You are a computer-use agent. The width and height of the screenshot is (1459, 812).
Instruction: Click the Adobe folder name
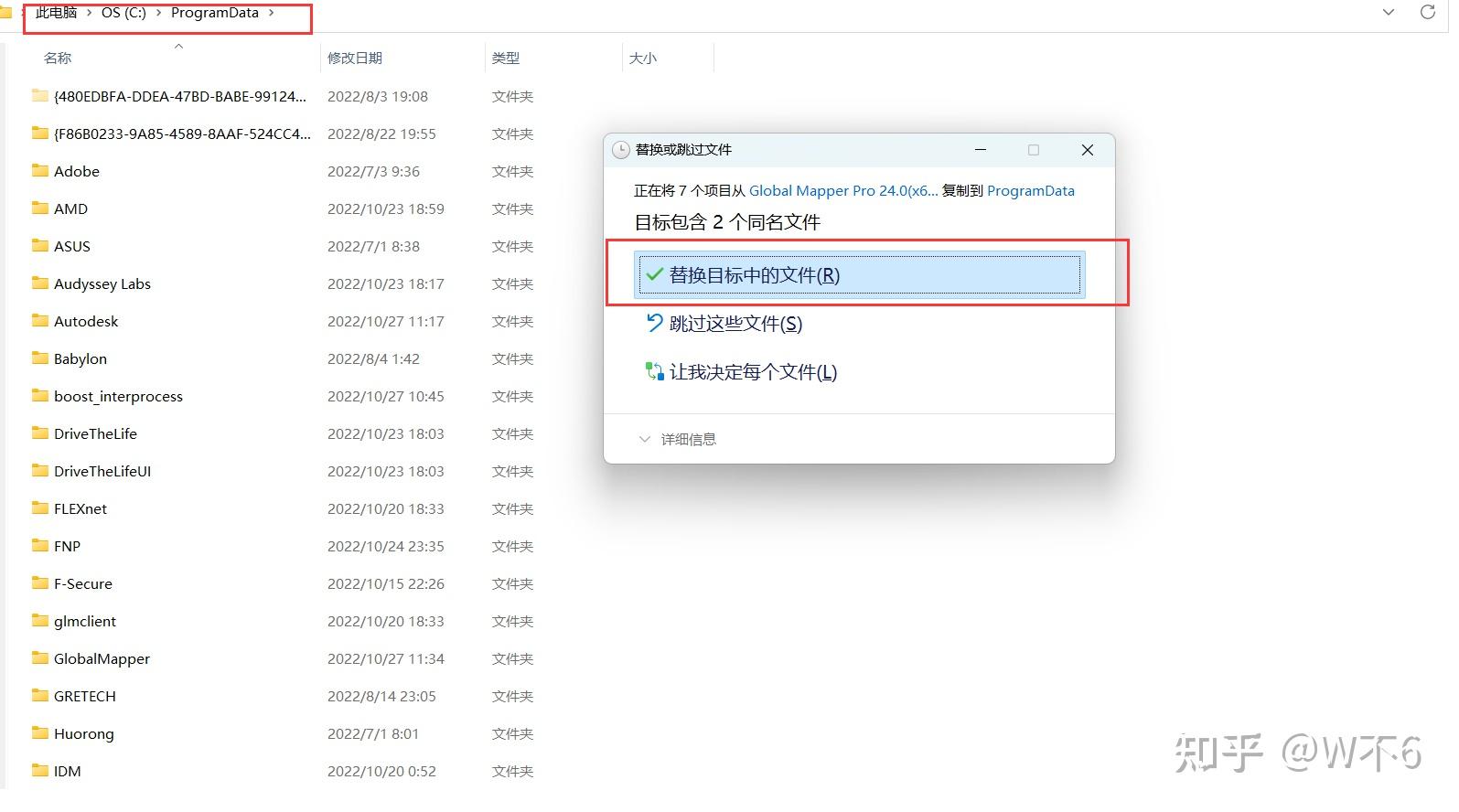77,171
